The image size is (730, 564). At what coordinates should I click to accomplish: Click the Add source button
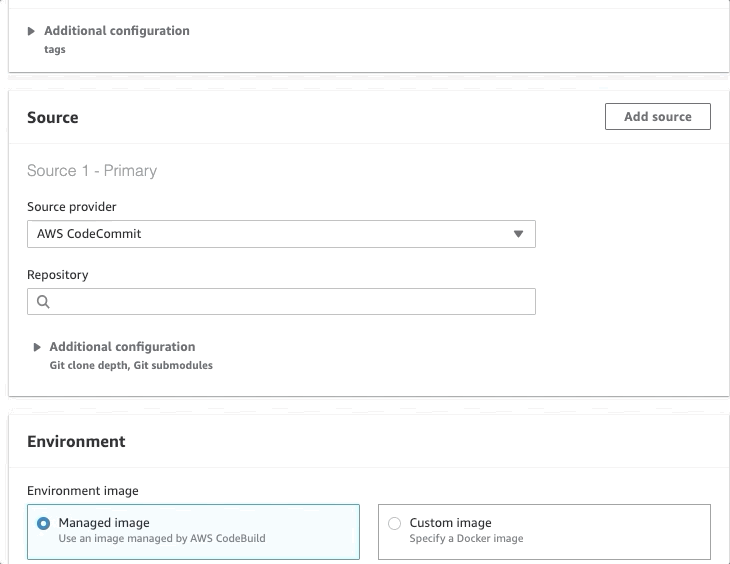658,116
